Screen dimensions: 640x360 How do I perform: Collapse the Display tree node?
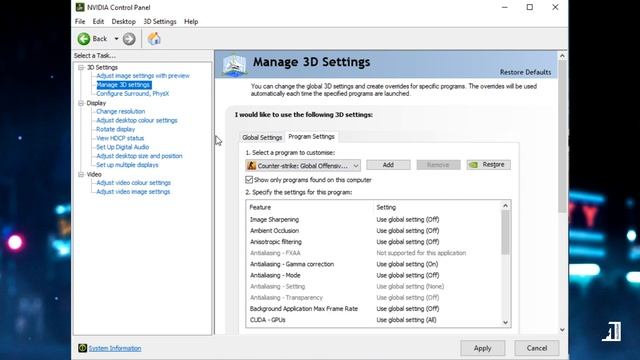[81, 103]
